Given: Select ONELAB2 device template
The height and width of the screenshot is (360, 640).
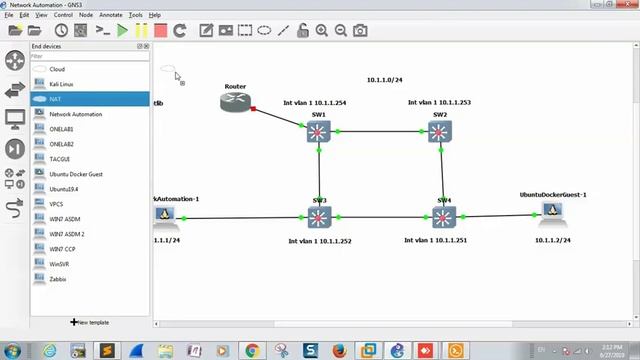Looking at the screenshot, I should pyautogui.click(x=90, y=144).
